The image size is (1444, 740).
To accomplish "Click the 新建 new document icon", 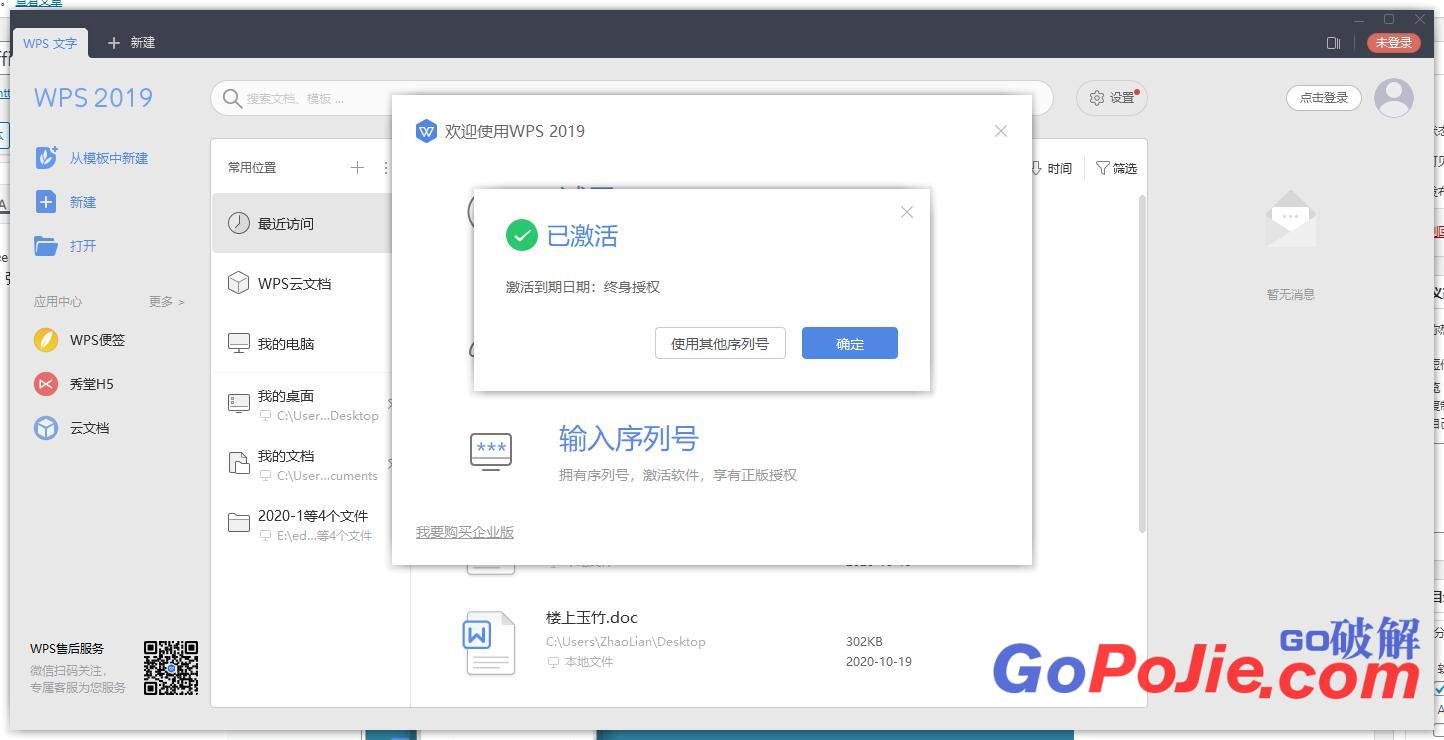I will 82,202.
